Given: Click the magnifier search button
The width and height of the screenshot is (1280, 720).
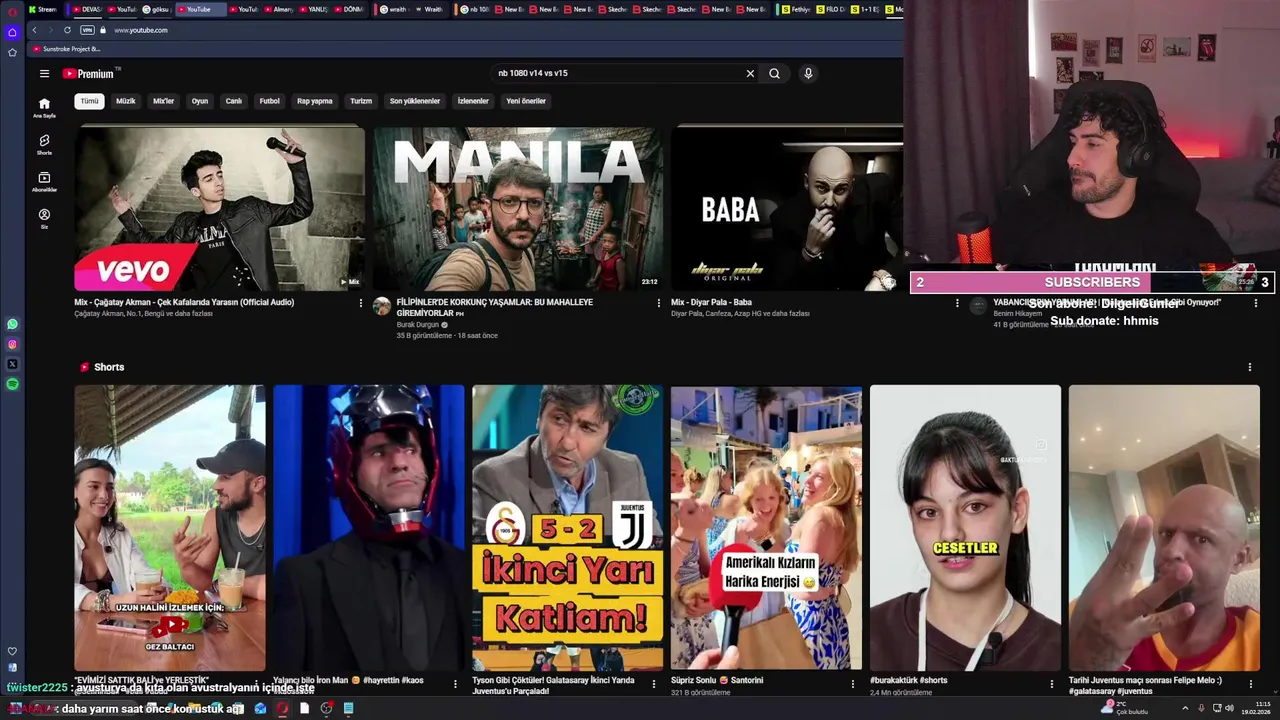Looking at the screenshot, I should 774,73.
